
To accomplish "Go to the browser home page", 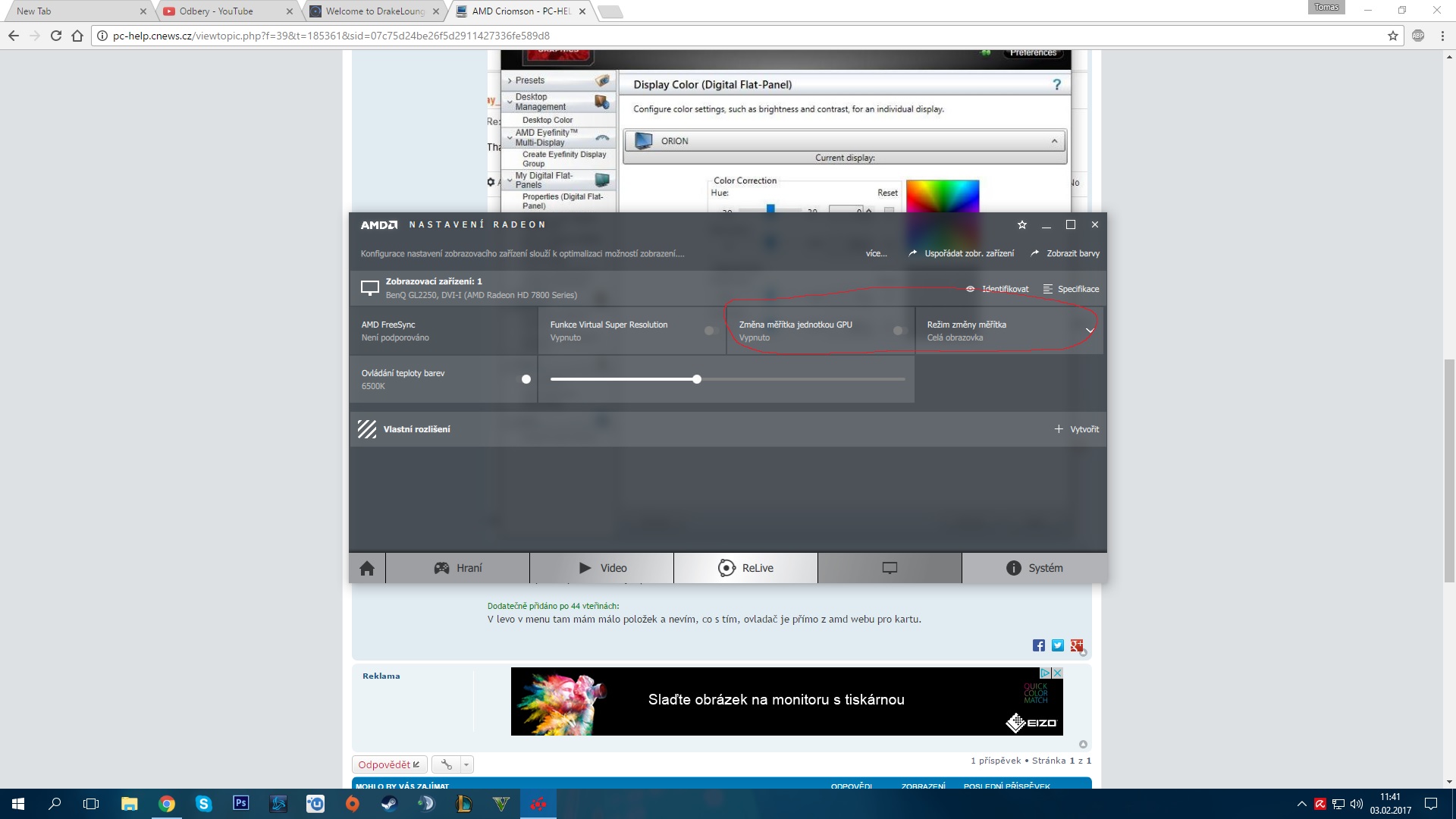I will pyautogui.click(x=77, y=36).
